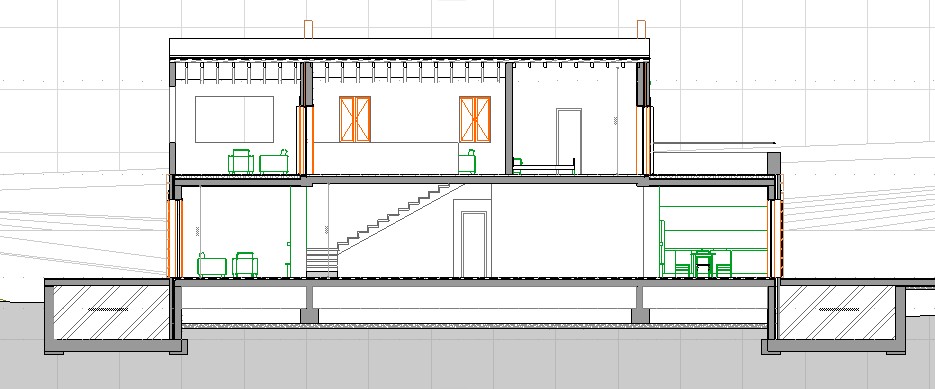The image size is (935, 389).
Task: Click the left basement foundation pier
Action: point(309,305)
